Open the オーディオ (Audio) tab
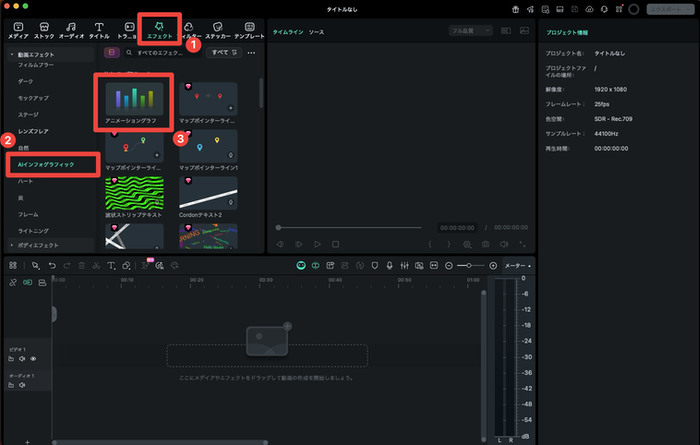This screenshot has height=445, width=700. [x=72, y=28]
